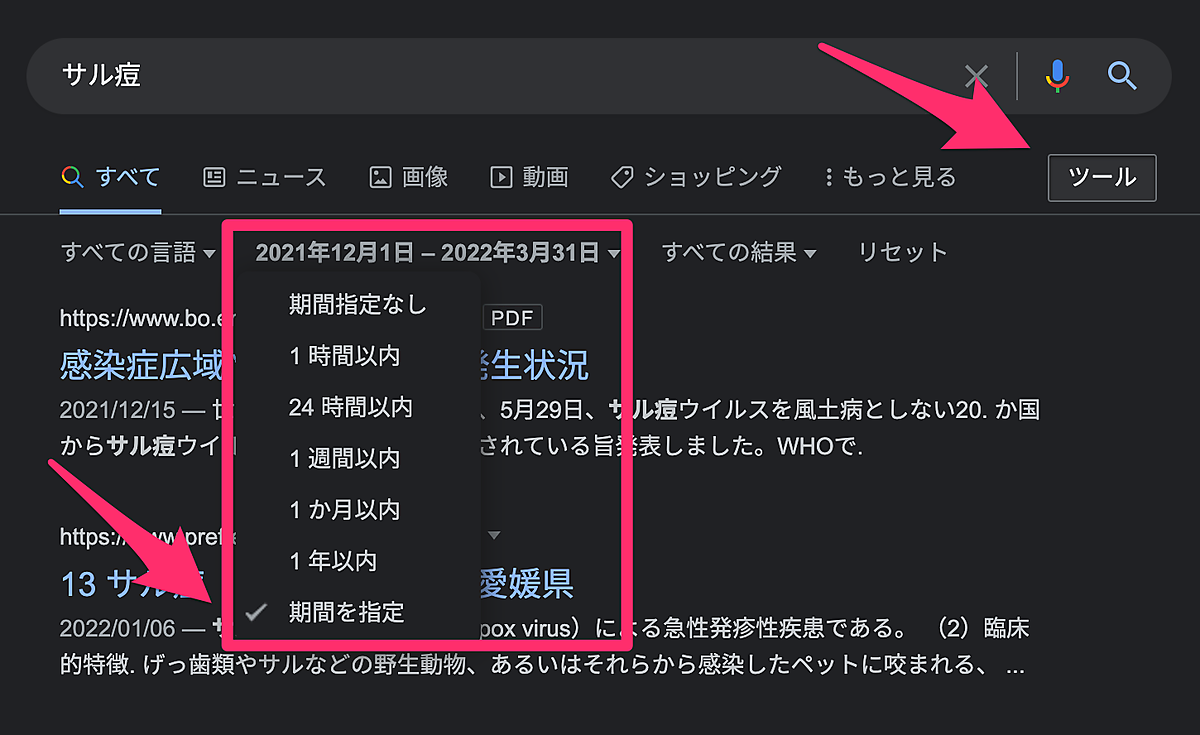Start voice search with the microphone icon
This screenshot has width=1200, height=735.
pyautogui.click(x=1057, y=76)
